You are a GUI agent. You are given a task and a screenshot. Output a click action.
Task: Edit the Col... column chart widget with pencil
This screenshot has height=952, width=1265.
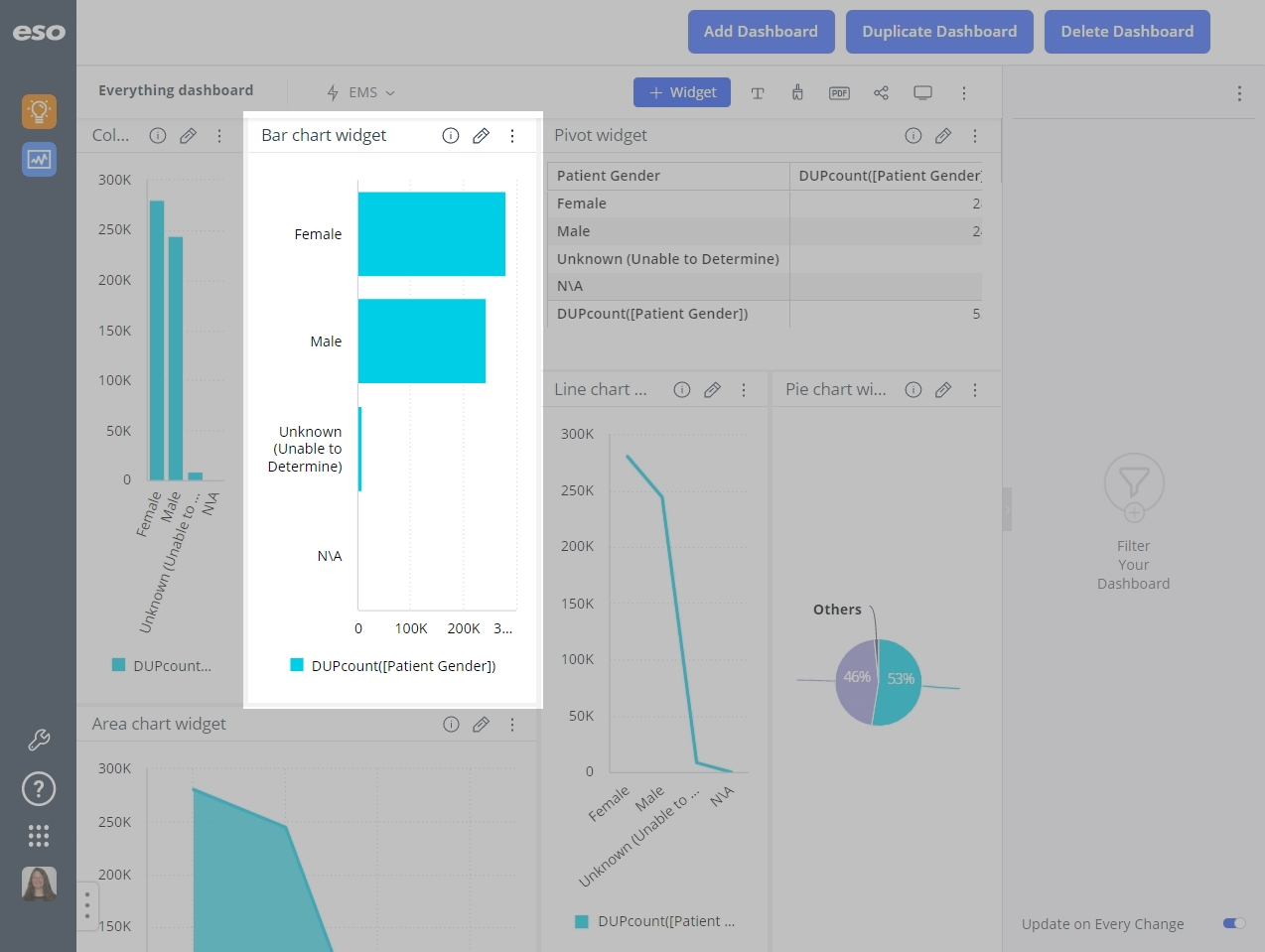tap(188, 136)
